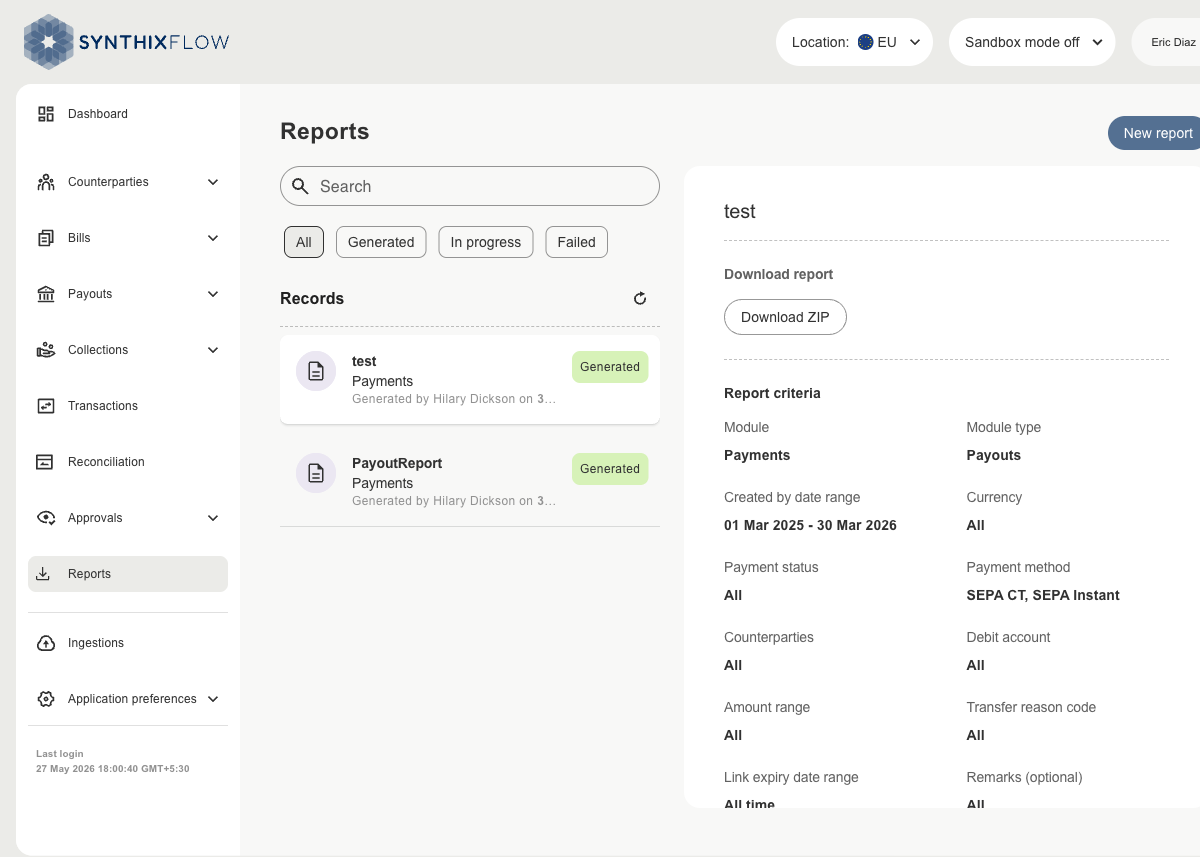Image resolution: width=1200 pixels, height=857 pixels.
Task: Click the document icon of PayoutReport
Action: (x=316, y=473)
